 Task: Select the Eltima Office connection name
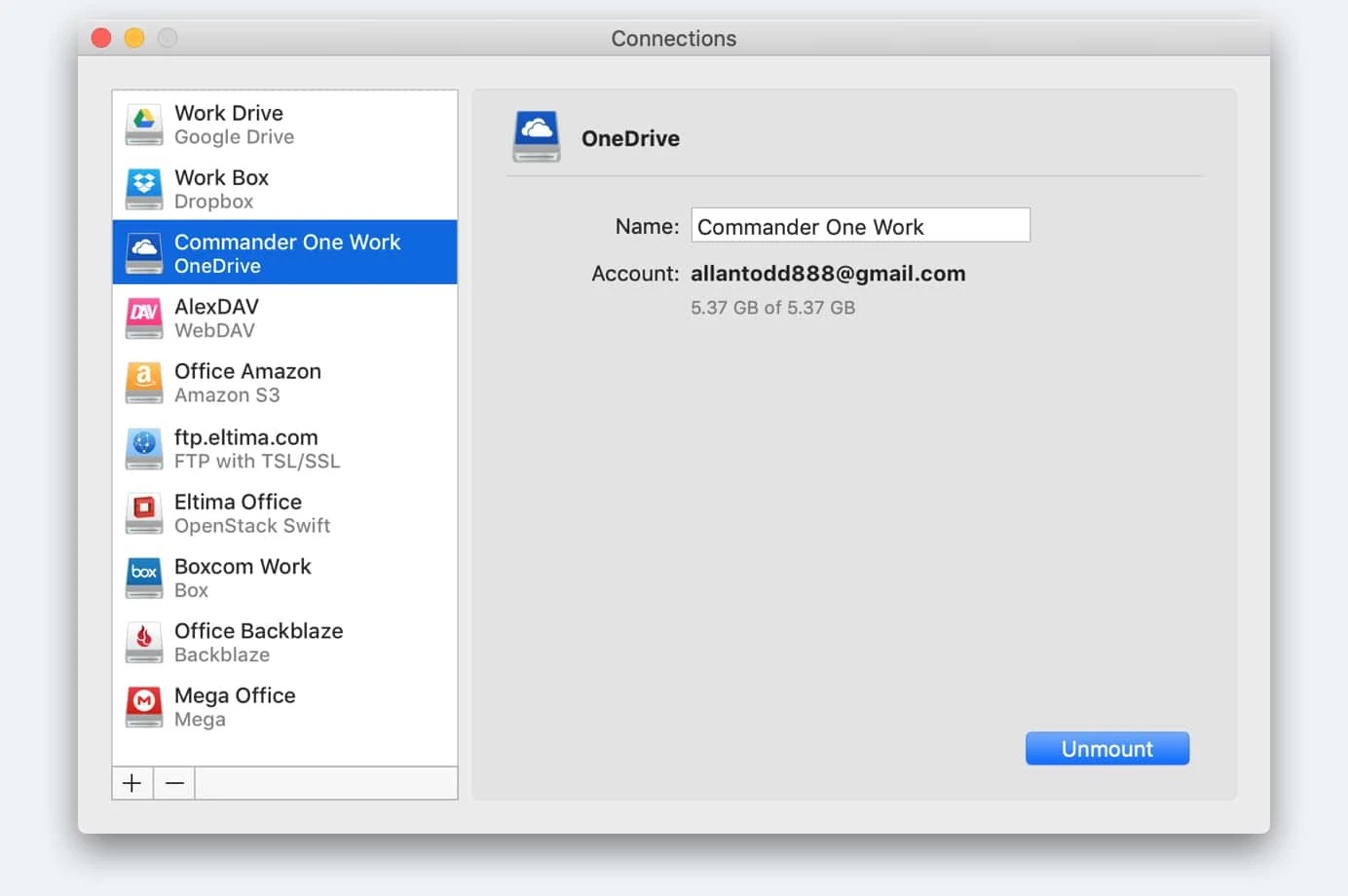[238, 502]
